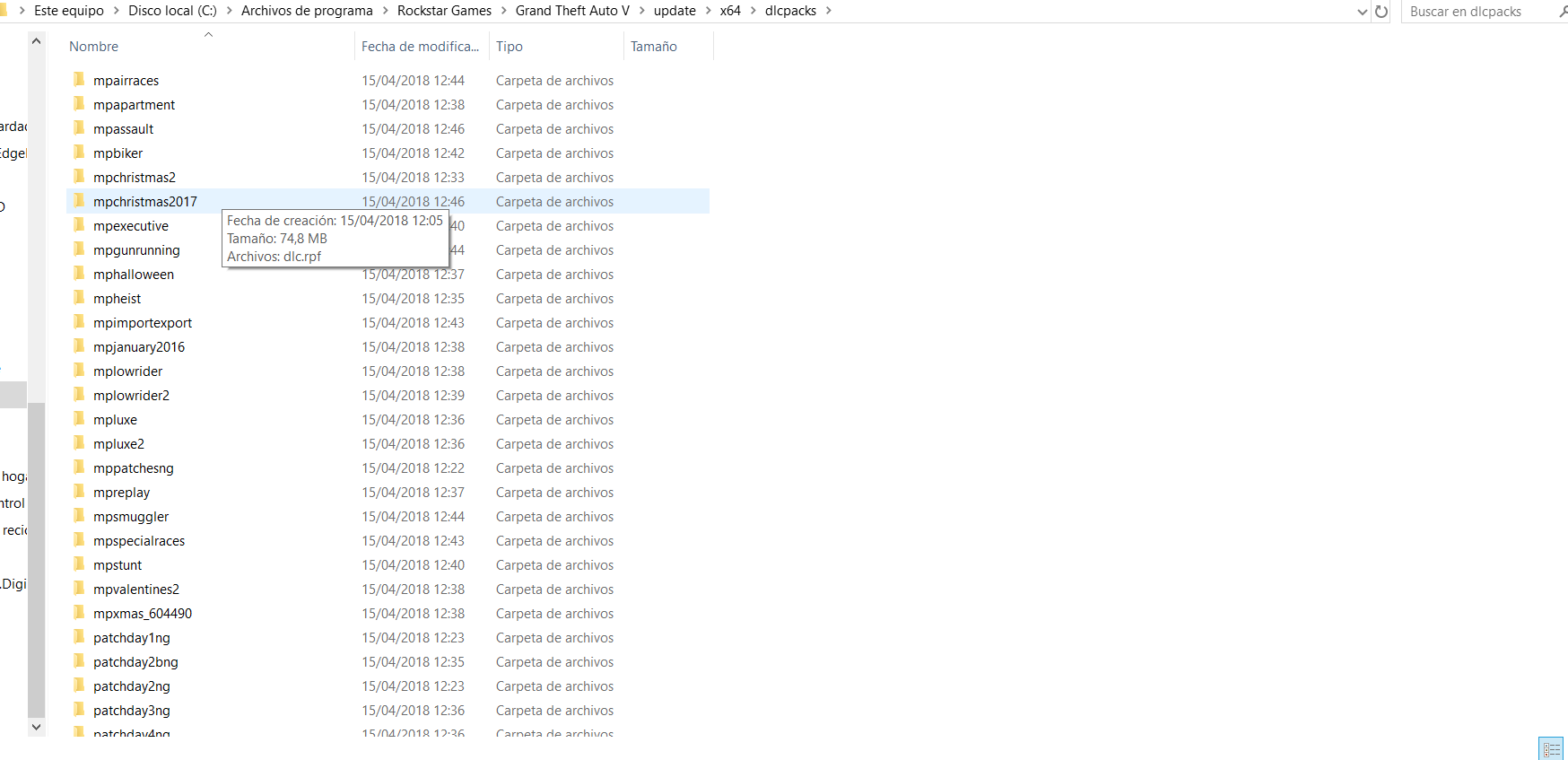Navigate to 'Rockstar Games' breadcrumb
The image size is (1568, 760).
(x=444, y=11)
